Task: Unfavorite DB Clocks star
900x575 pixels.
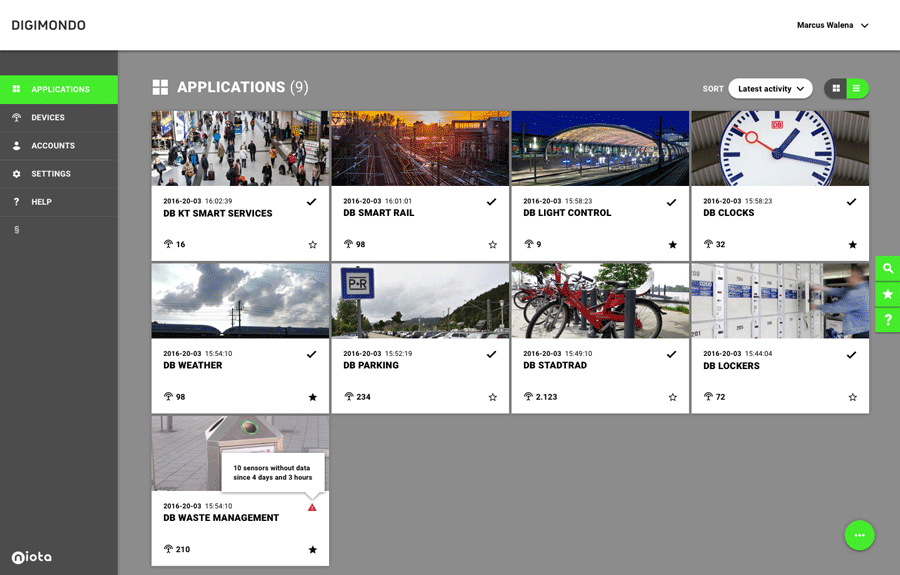Action: point(853,245)
